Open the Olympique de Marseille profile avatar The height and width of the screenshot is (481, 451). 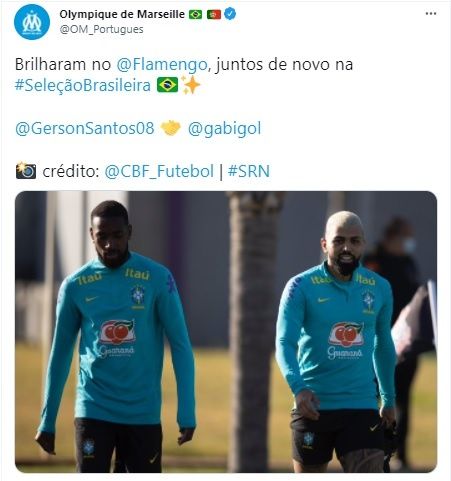coord(32,22)
